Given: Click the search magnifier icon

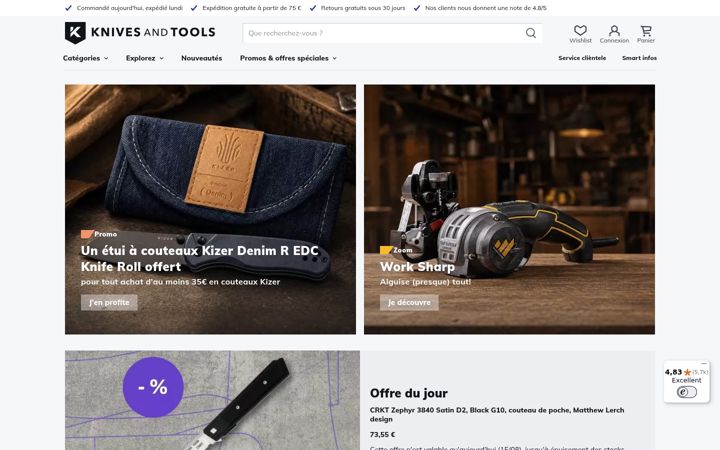Looking at the screenshot, I should point(531,33).
